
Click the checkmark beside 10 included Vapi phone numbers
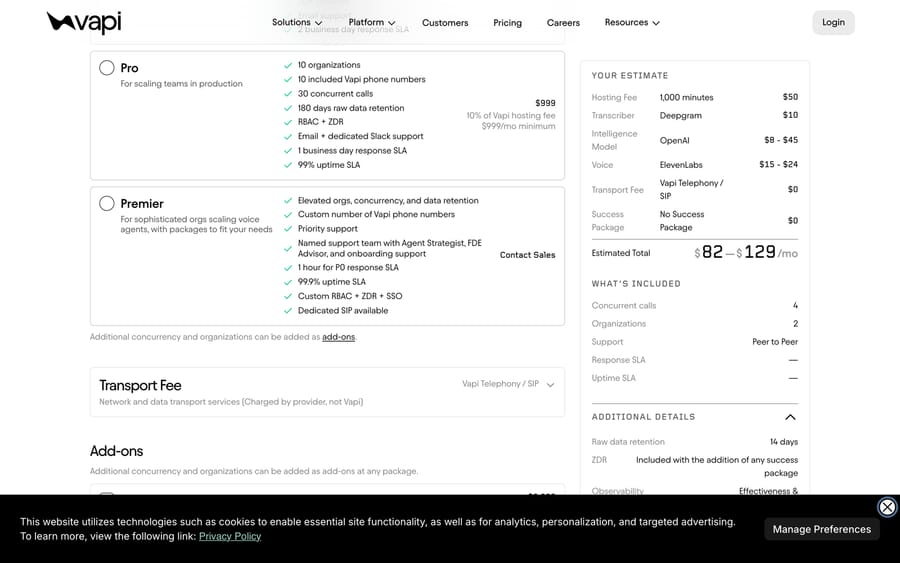[x=288, y=80]
